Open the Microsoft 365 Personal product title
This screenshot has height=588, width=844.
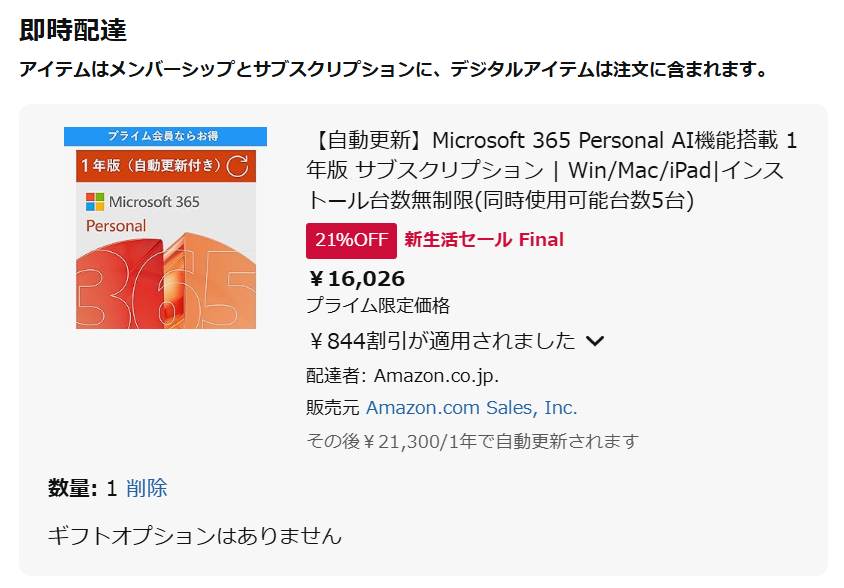click(x=551, y=169)
